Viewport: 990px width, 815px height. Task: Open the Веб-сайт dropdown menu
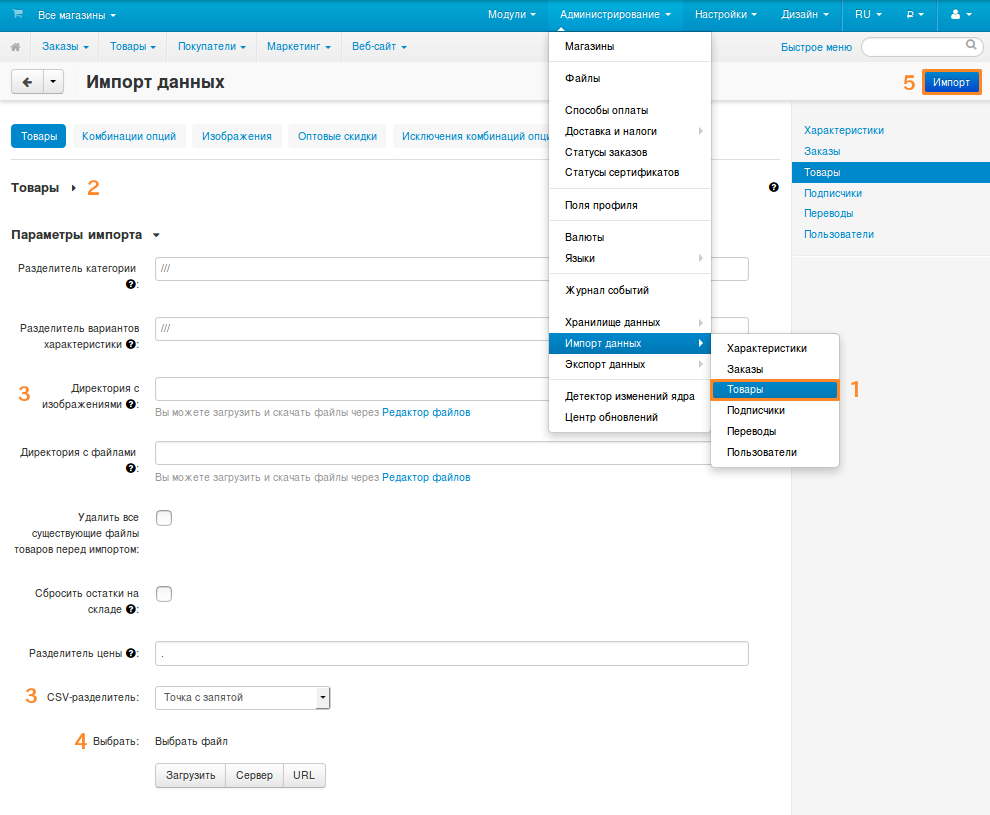pyautogui.click(x=379, y=47)
